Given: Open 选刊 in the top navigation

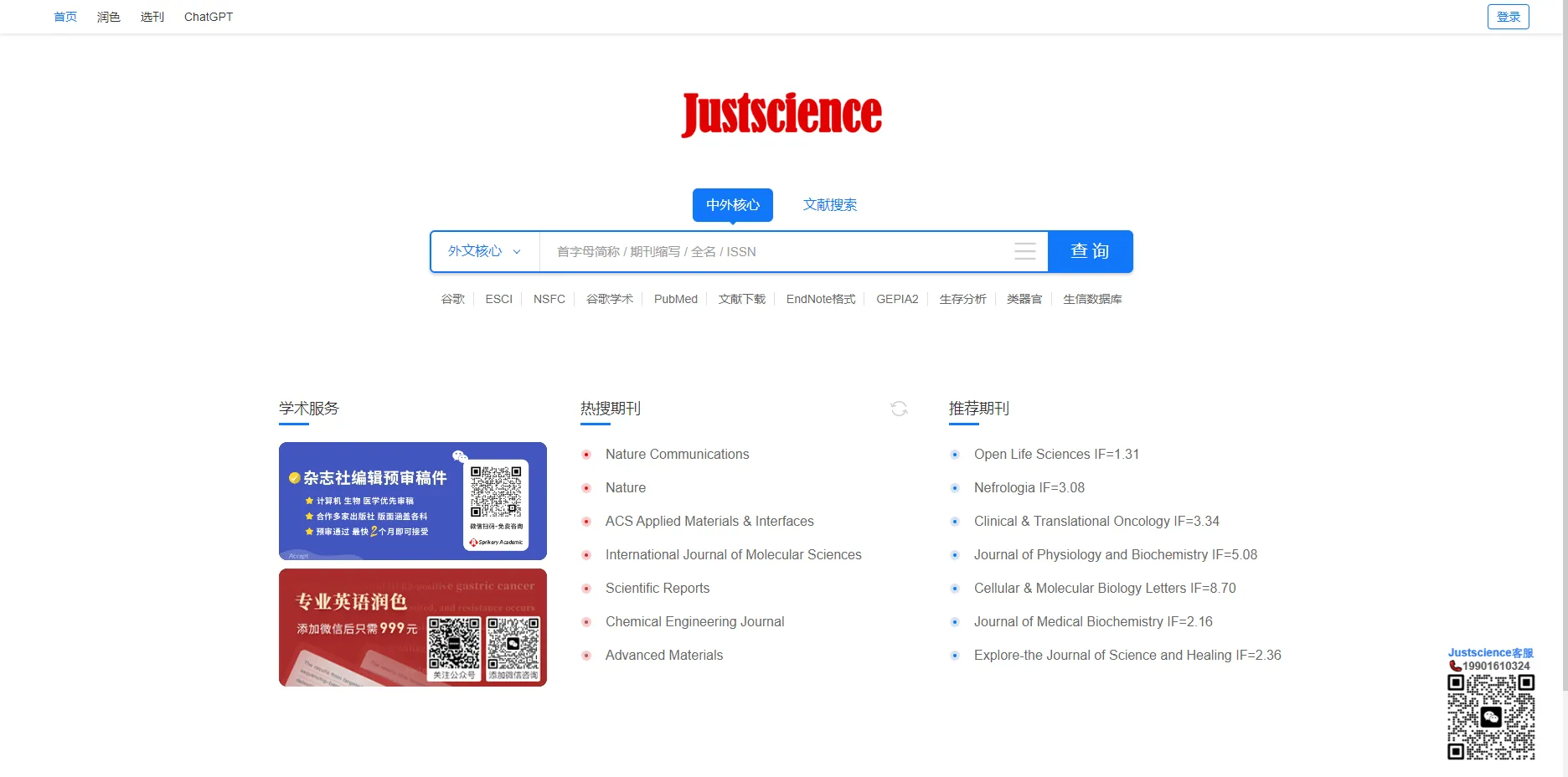Looking at the screenshot, I should 152,17.
